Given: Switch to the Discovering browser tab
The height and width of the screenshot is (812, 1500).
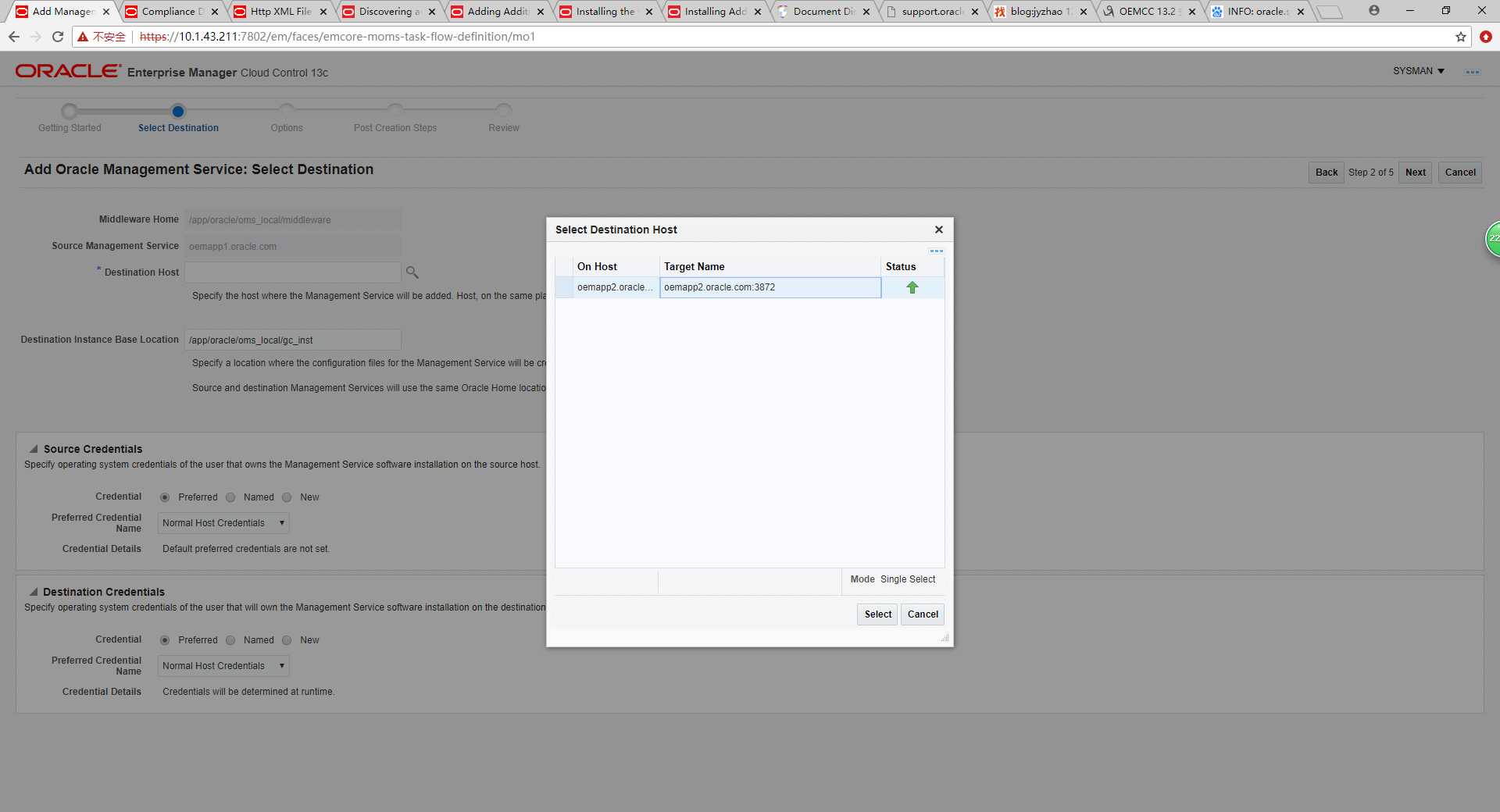Looking at the screenshot, I should 389,12.
